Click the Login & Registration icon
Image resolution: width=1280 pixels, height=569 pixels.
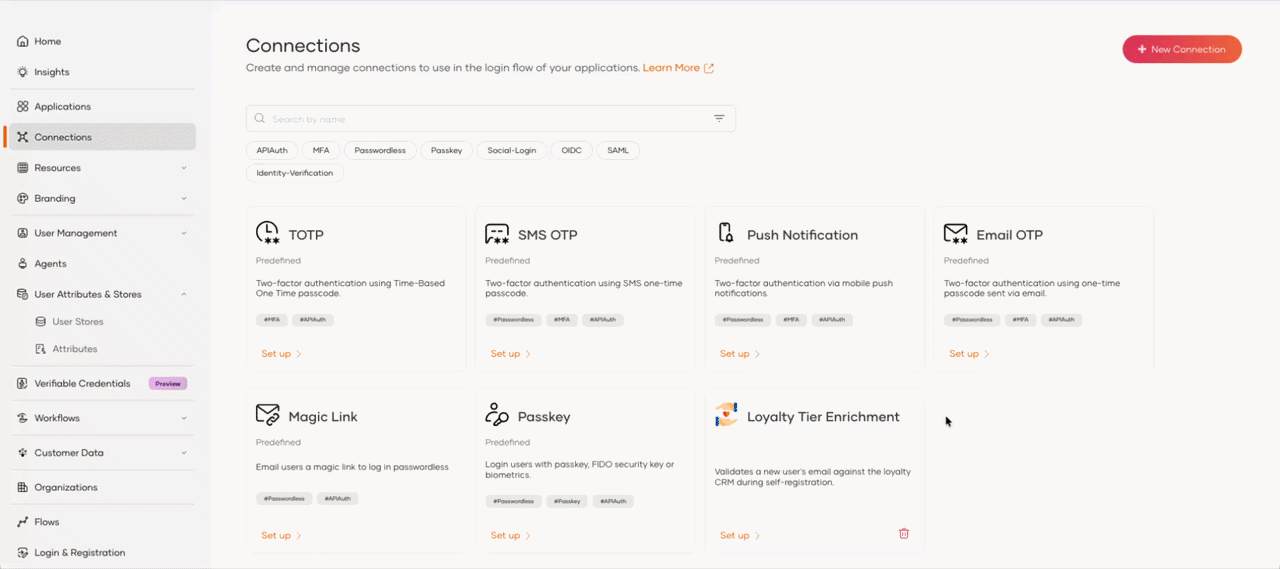[23, 552]
